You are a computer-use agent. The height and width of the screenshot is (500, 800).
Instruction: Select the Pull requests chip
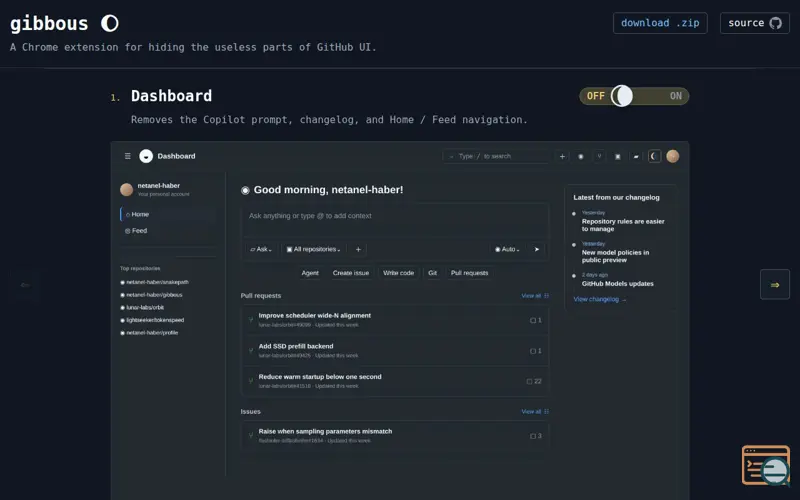tap(469, 273)
